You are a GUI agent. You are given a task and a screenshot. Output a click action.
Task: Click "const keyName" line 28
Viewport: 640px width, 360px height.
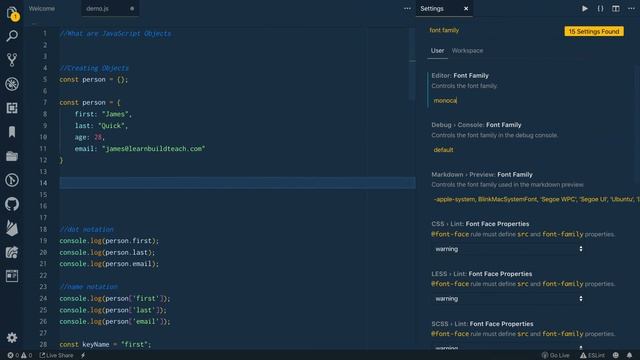(x=105, y=344)
